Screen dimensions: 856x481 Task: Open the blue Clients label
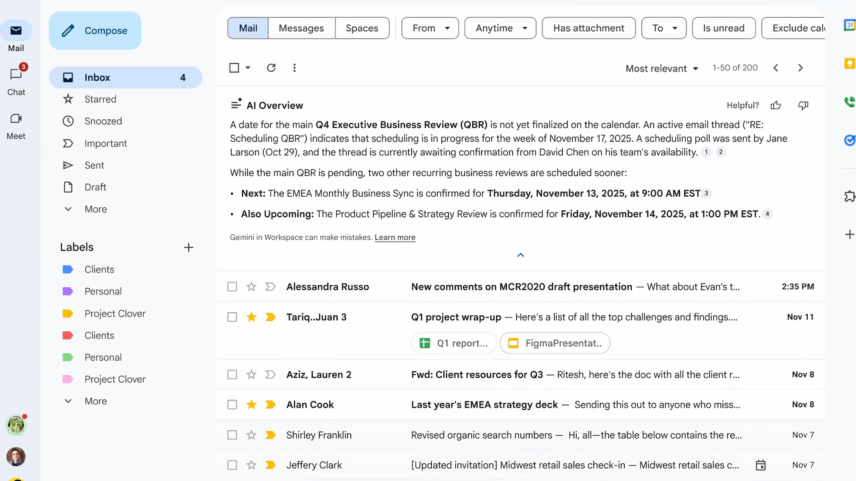[x=99, y=270]
